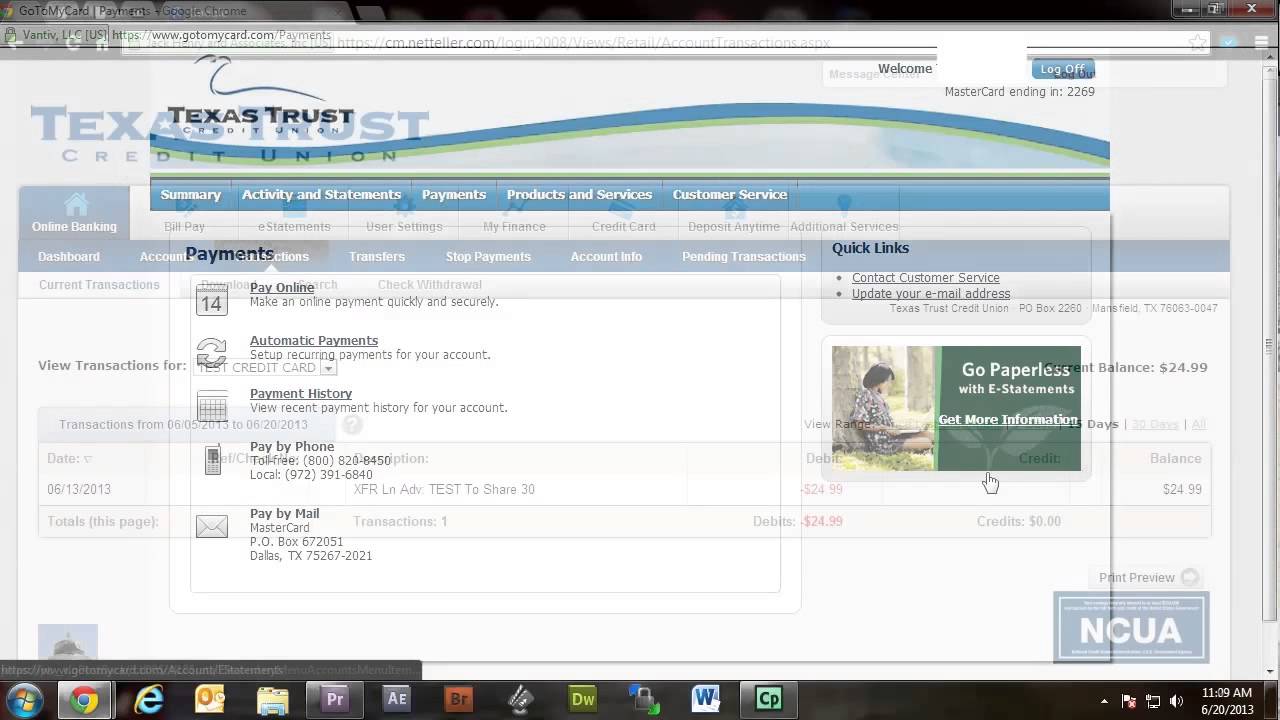The image size is (1280, 720).
Task: Open Activity and Statements menu
Action: pos(321,195)
